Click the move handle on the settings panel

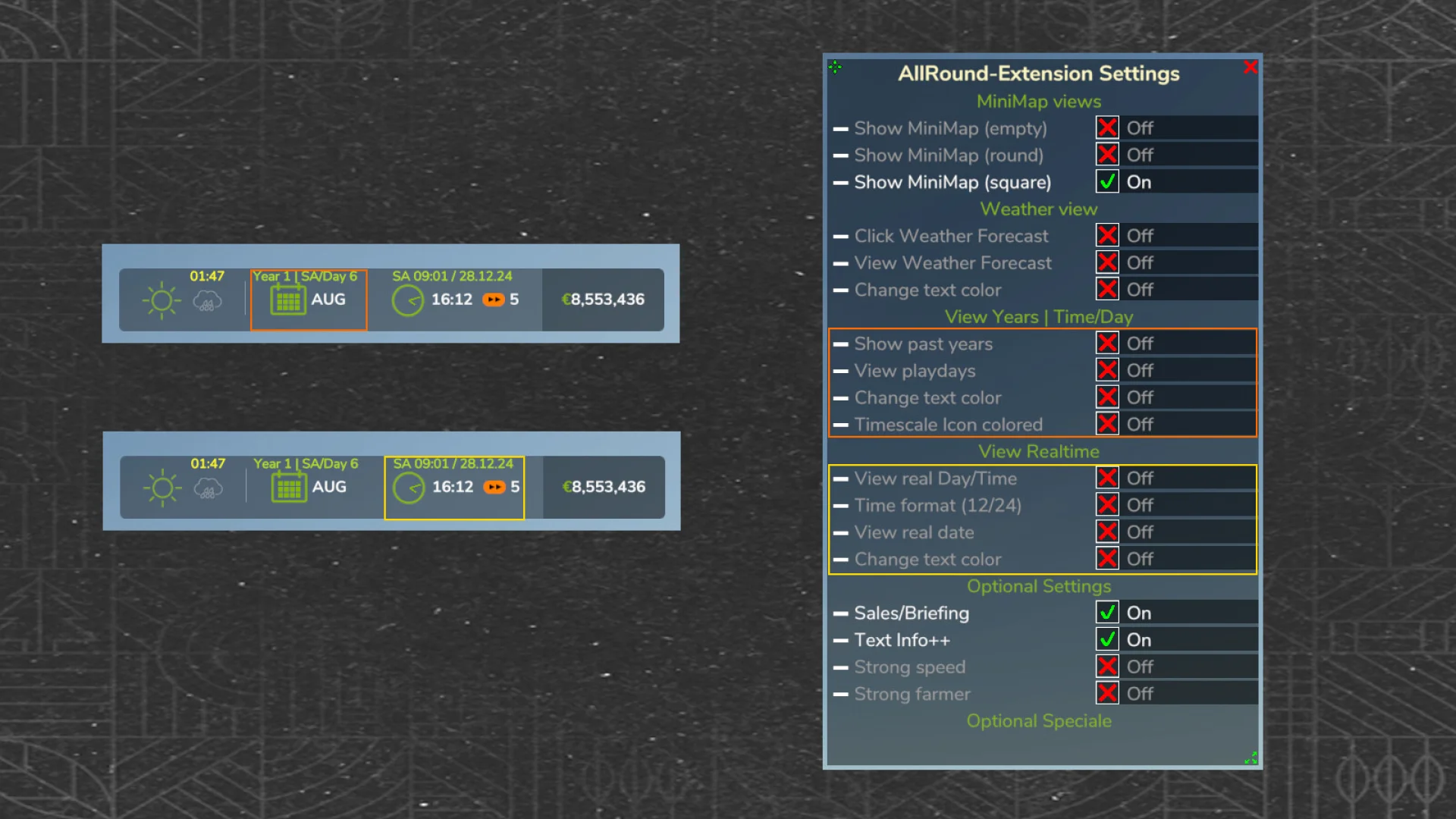[x=835, y=67]
